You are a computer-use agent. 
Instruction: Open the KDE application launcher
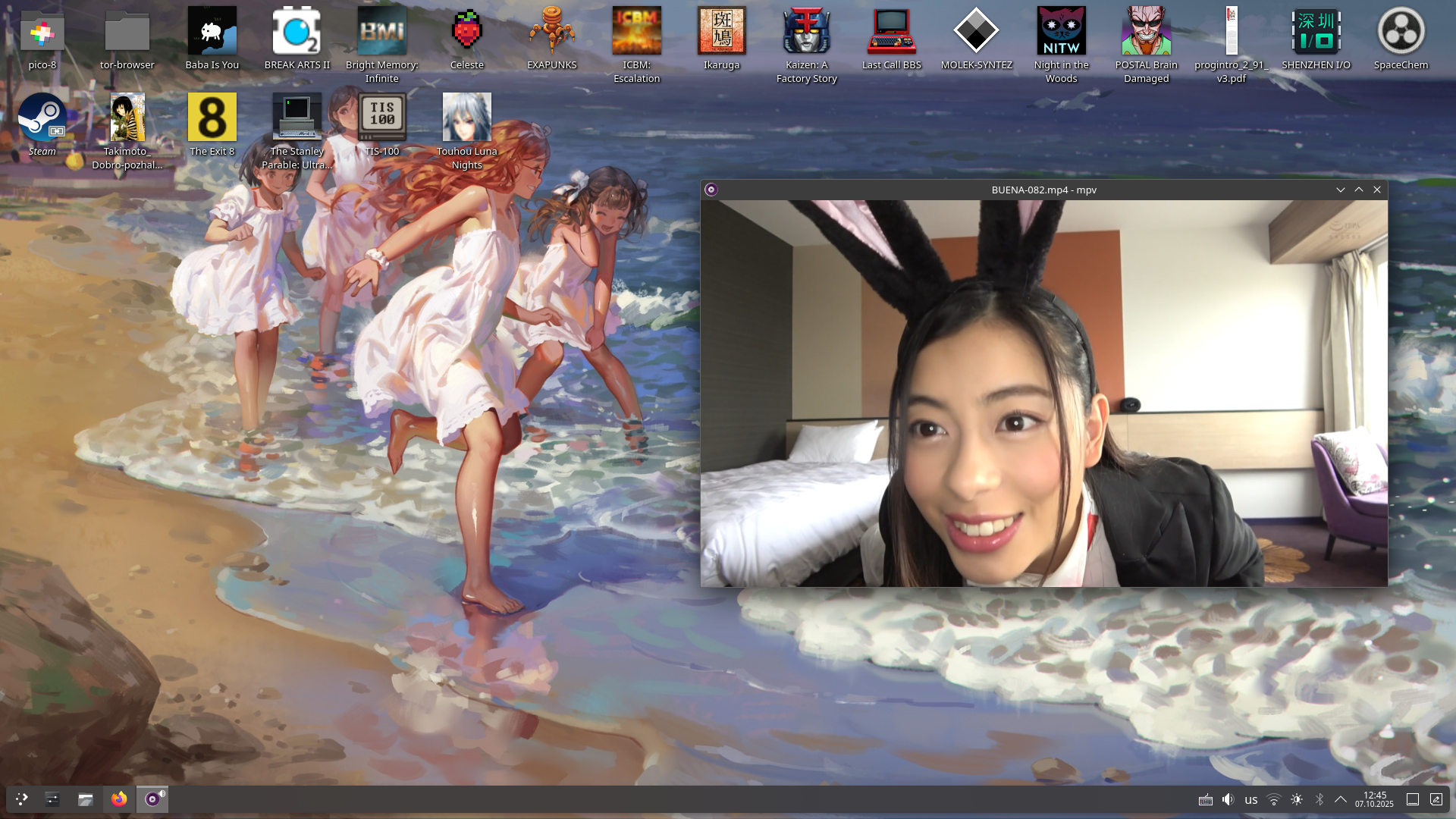pos(21,799)
